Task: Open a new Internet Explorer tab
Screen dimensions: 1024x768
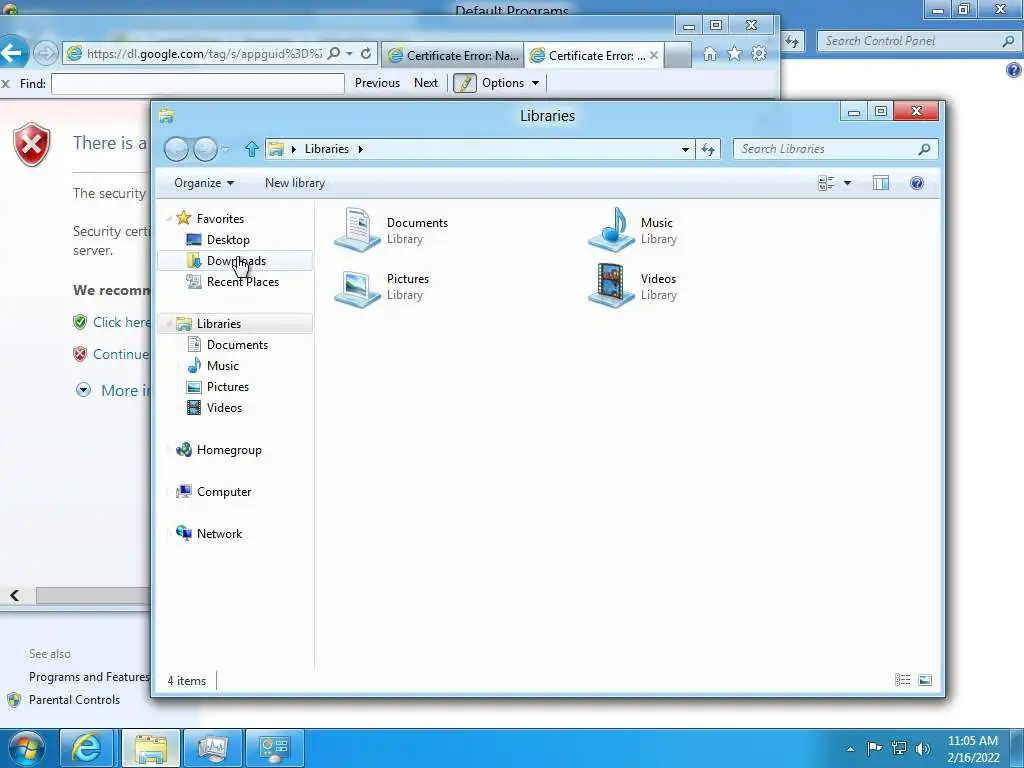Action: (x=679, y=56)
